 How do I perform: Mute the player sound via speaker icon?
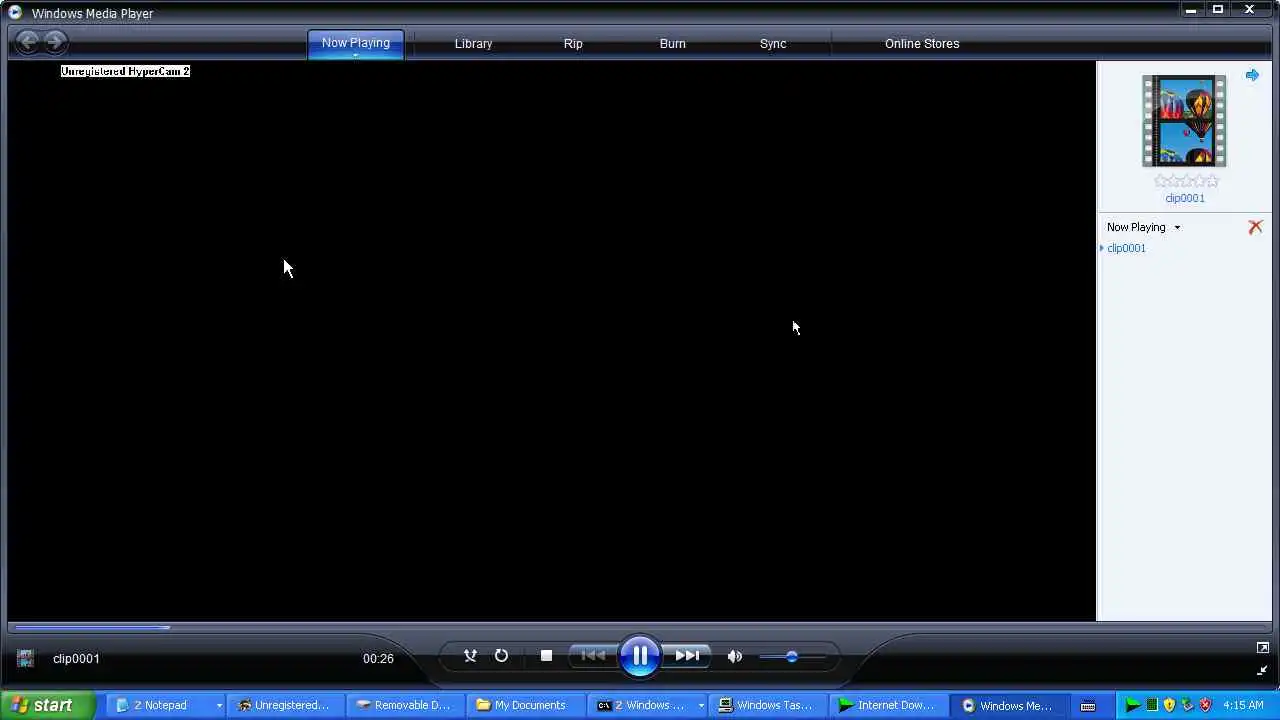tap(735, 657)
